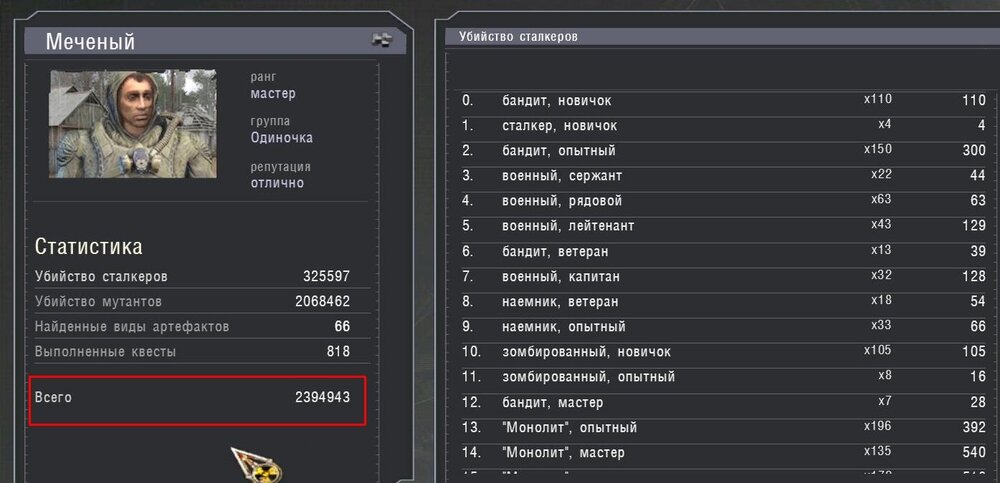1000x483 pixels.
Task: Click the x196 kill count multiplier
Action: coord(878,426)
